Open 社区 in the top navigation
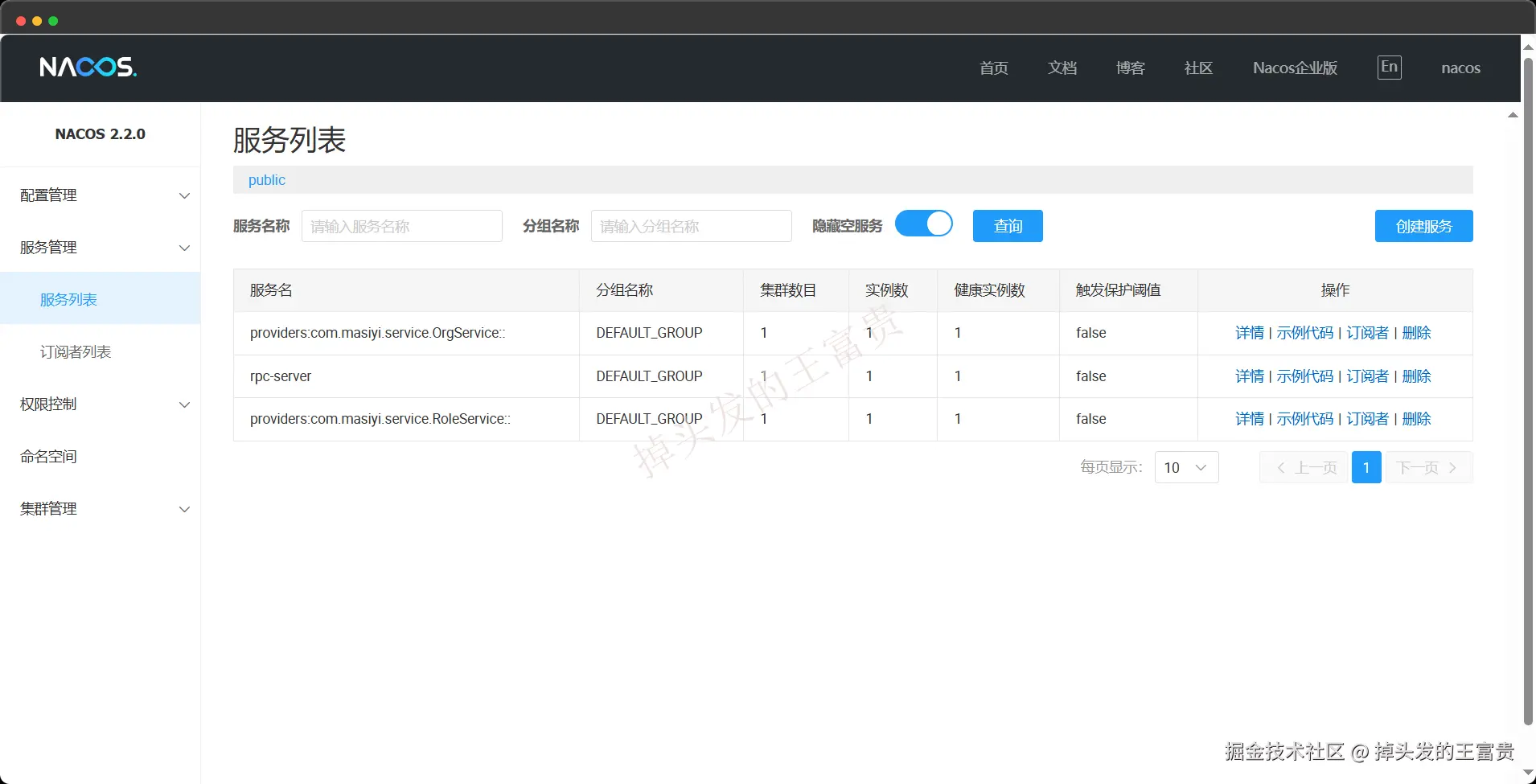This screenshot has width=1536, height=784. 1198,68
